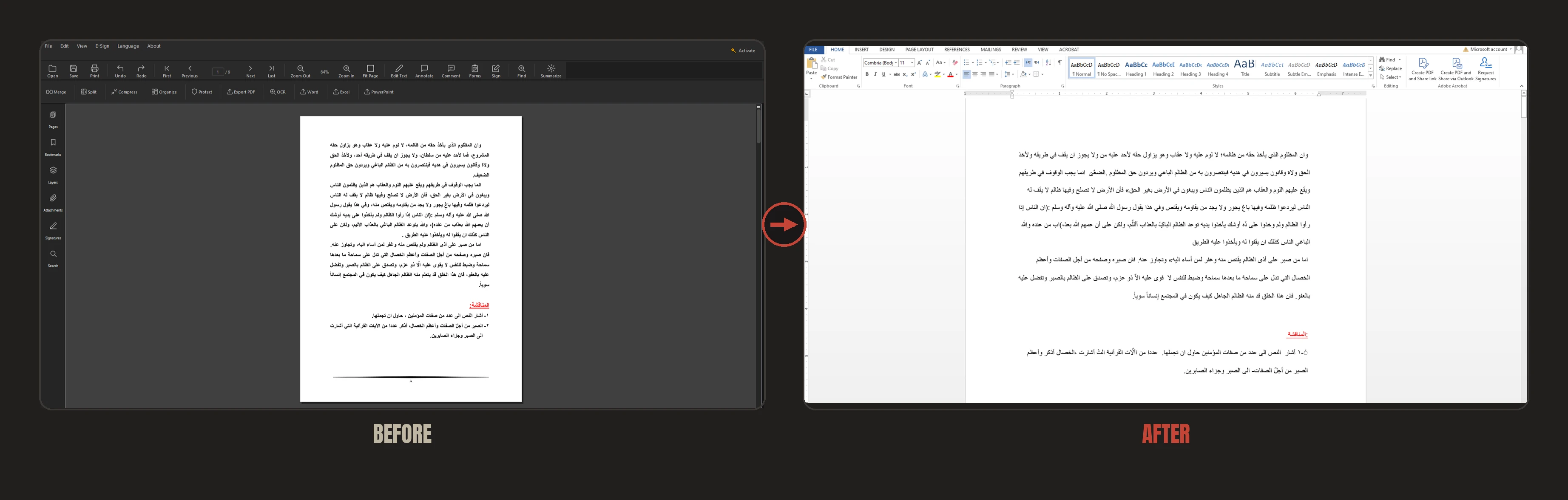This screenshot has height=500, width=1568.
Task: Open the Annotate tool
Action: coord(424,71)
